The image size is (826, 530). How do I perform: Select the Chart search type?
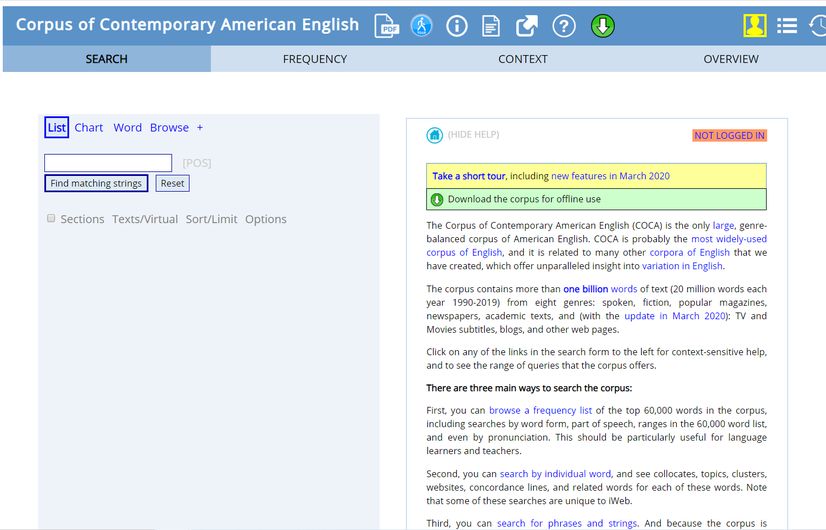click(88, 127)
